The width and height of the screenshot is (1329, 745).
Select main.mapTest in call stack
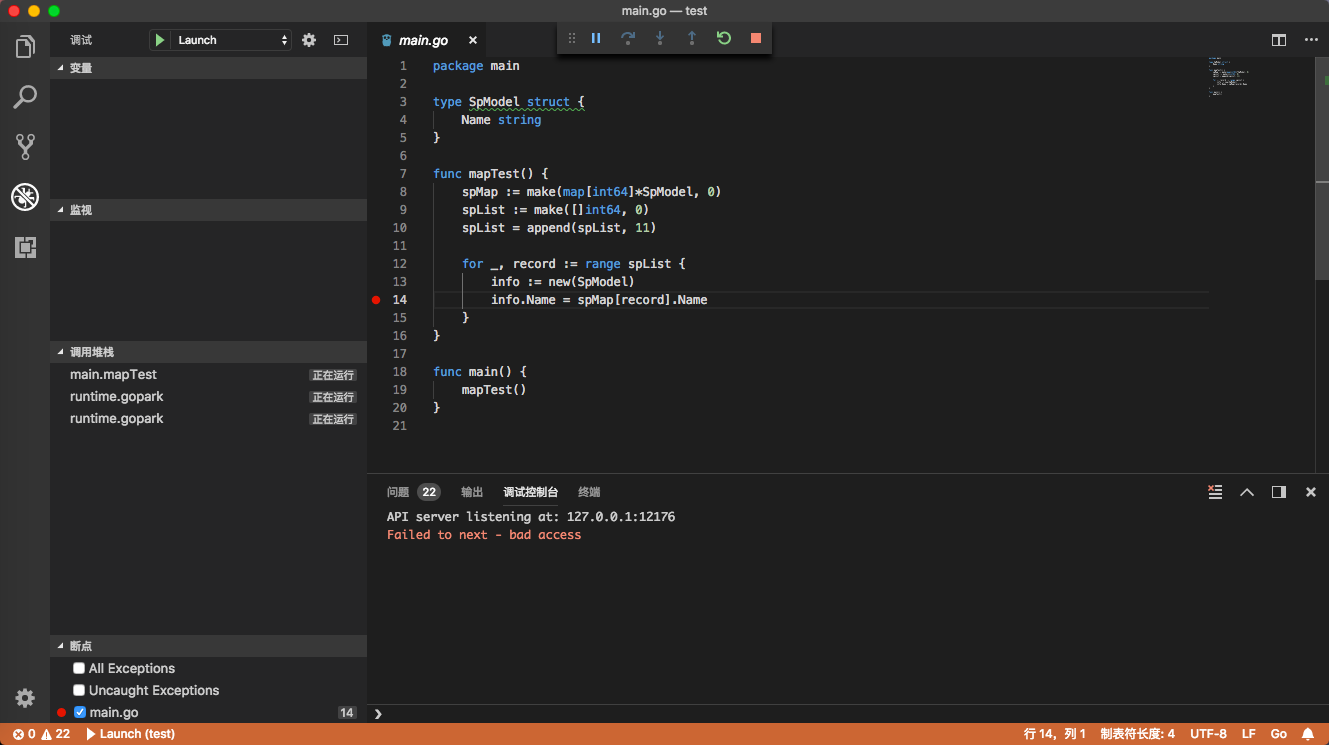tap(209, 374)
